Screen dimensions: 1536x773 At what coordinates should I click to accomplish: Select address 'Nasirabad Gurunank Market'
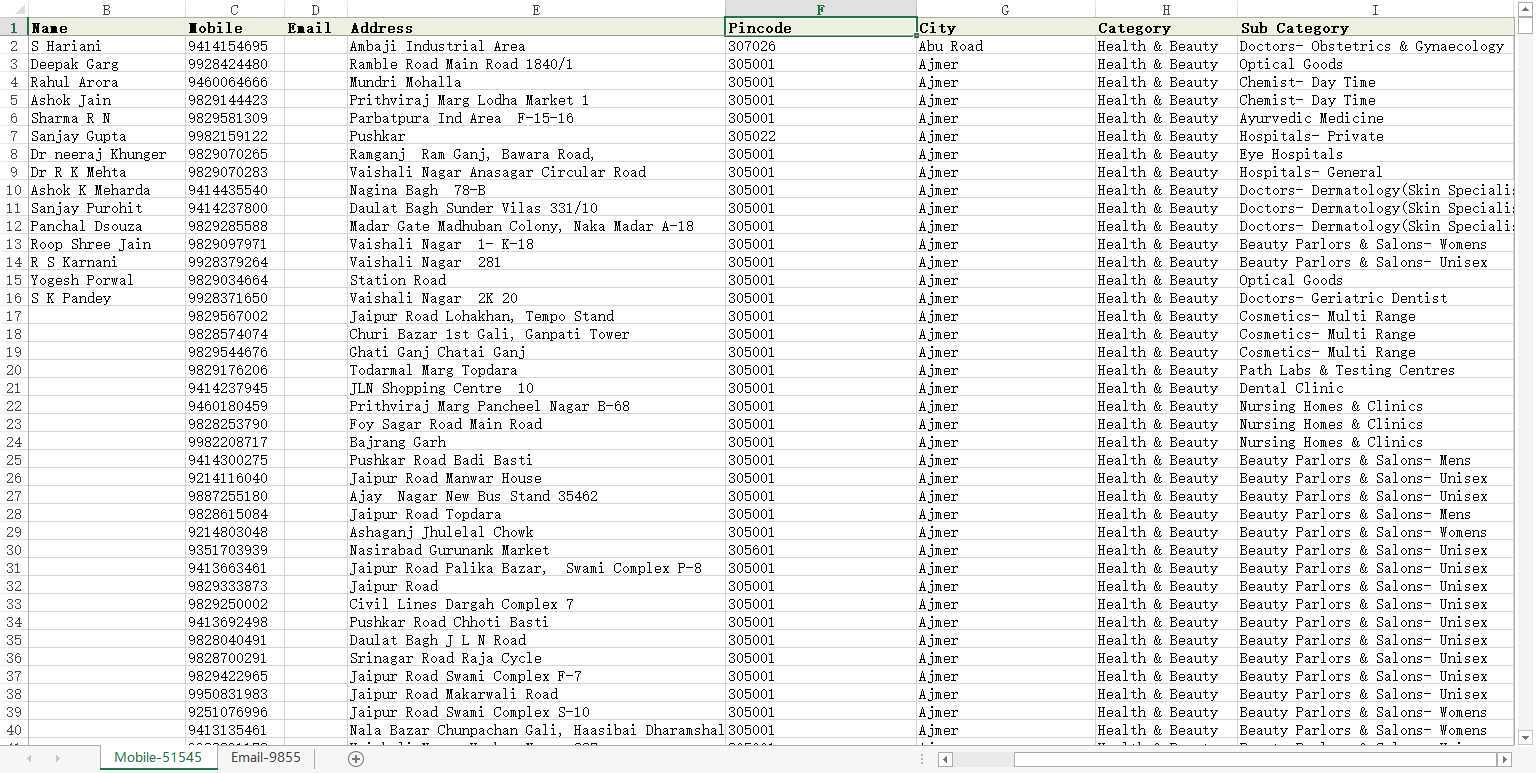pos(536,550)
